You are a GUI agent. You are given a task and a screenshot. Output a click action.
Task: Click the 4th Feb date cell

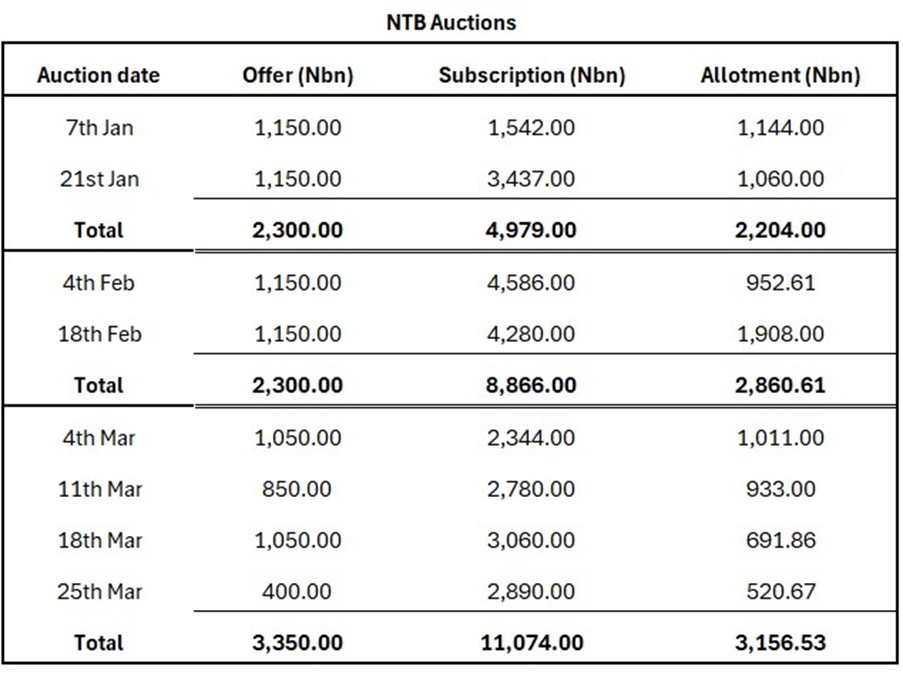(x=98, y=283)
